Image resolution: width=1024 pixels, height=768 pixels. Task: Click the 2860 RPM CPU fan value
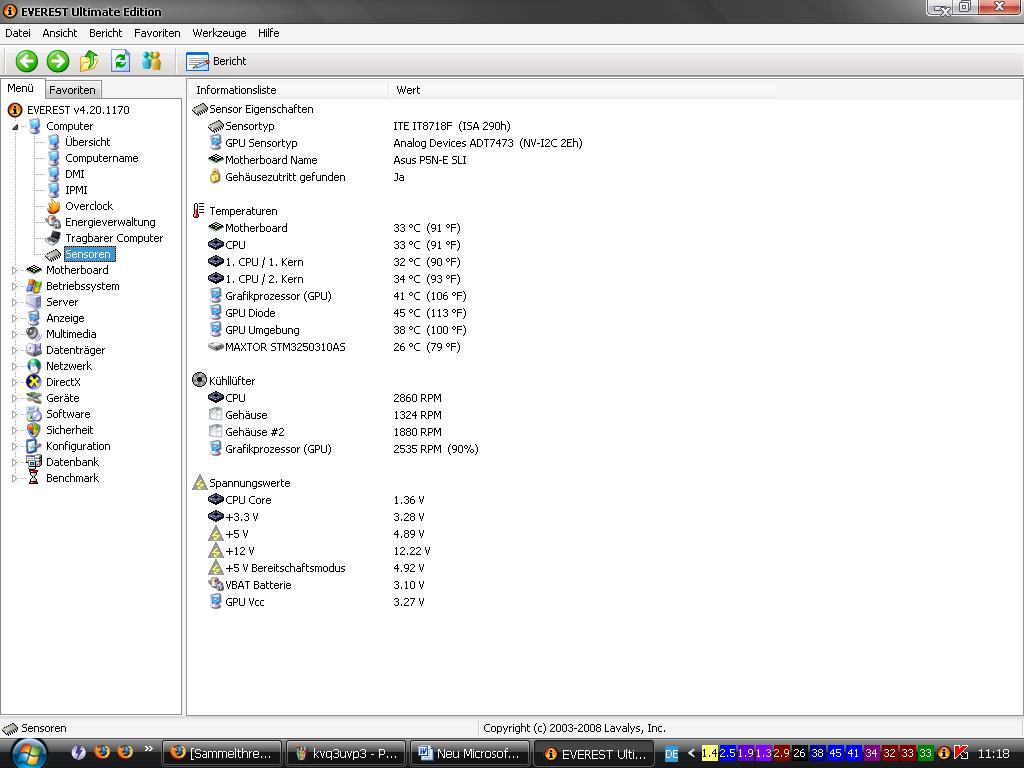pyautogui.click(x=417, y=398)
